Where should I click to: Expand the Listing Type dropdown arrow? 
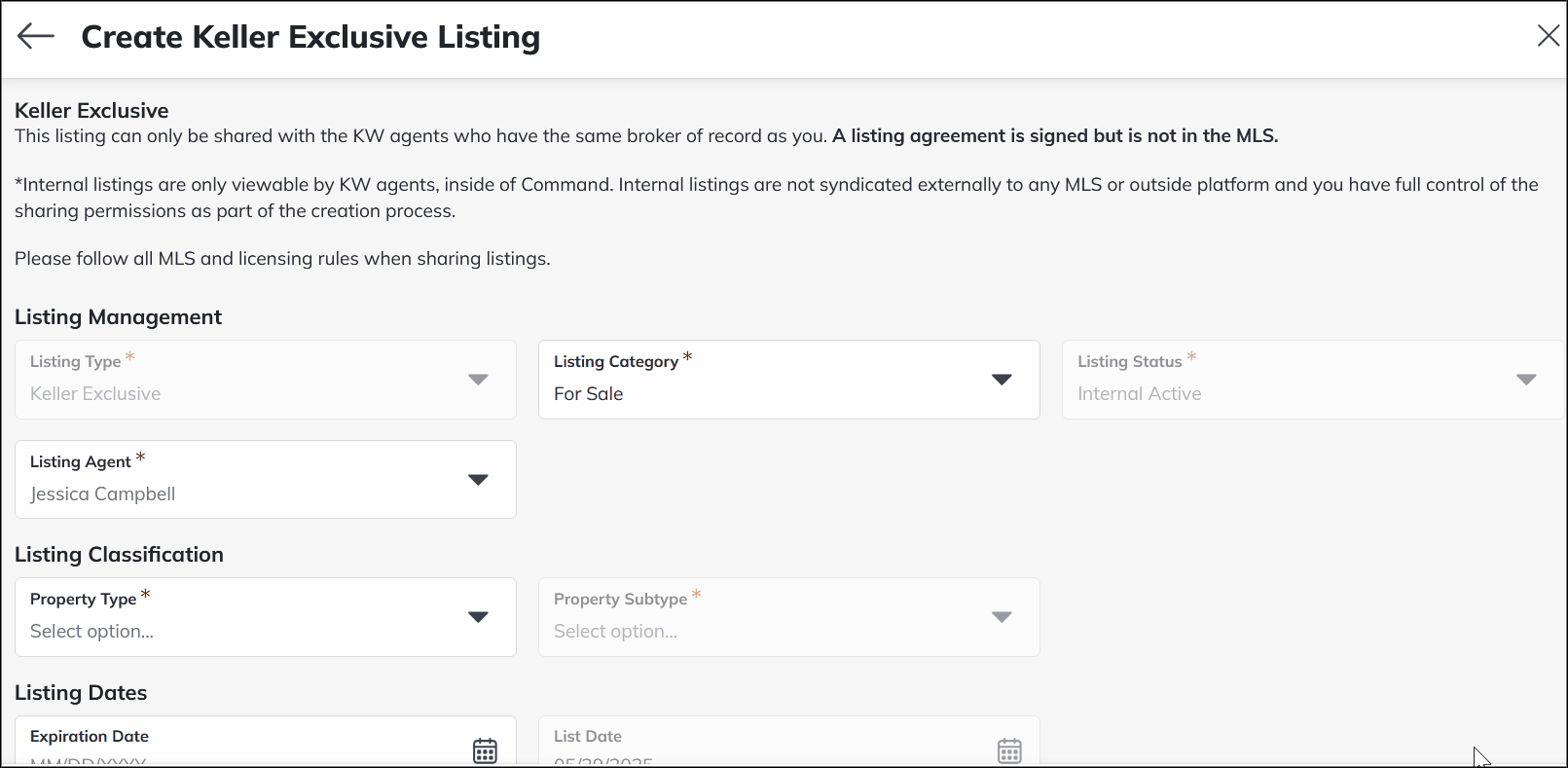(x=478, y=380)
